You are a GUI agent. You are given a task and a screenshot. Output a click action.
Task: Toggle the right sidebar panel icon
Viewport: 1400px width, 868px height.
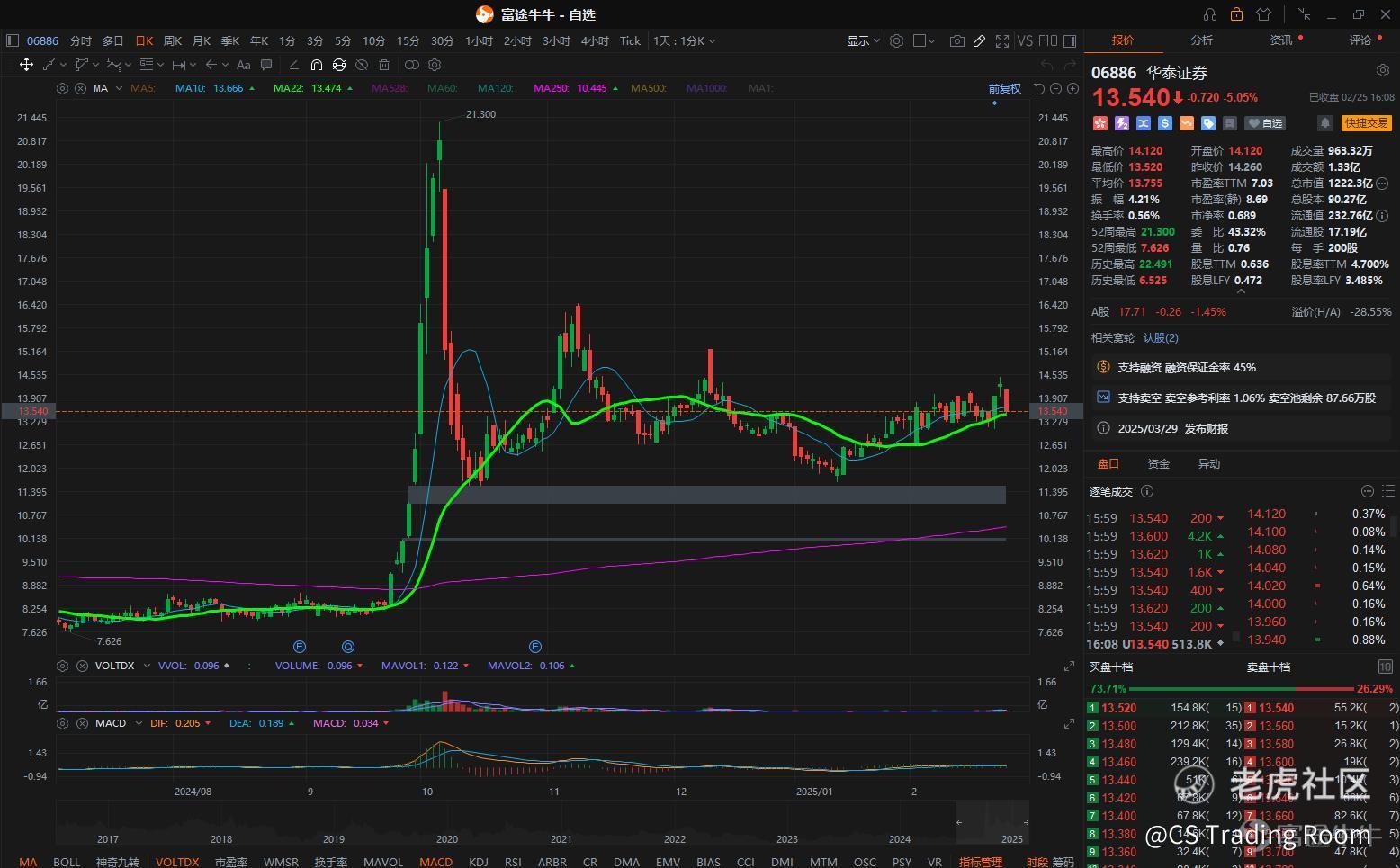click(x=1070, y=40)
